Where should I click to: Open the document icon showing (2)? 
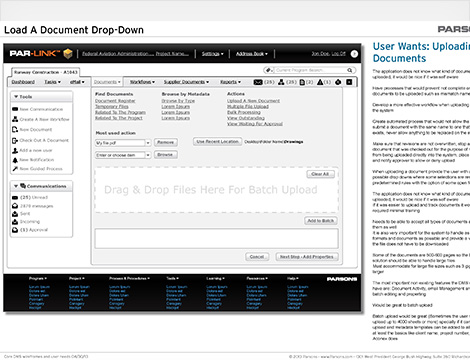(302, 82)
